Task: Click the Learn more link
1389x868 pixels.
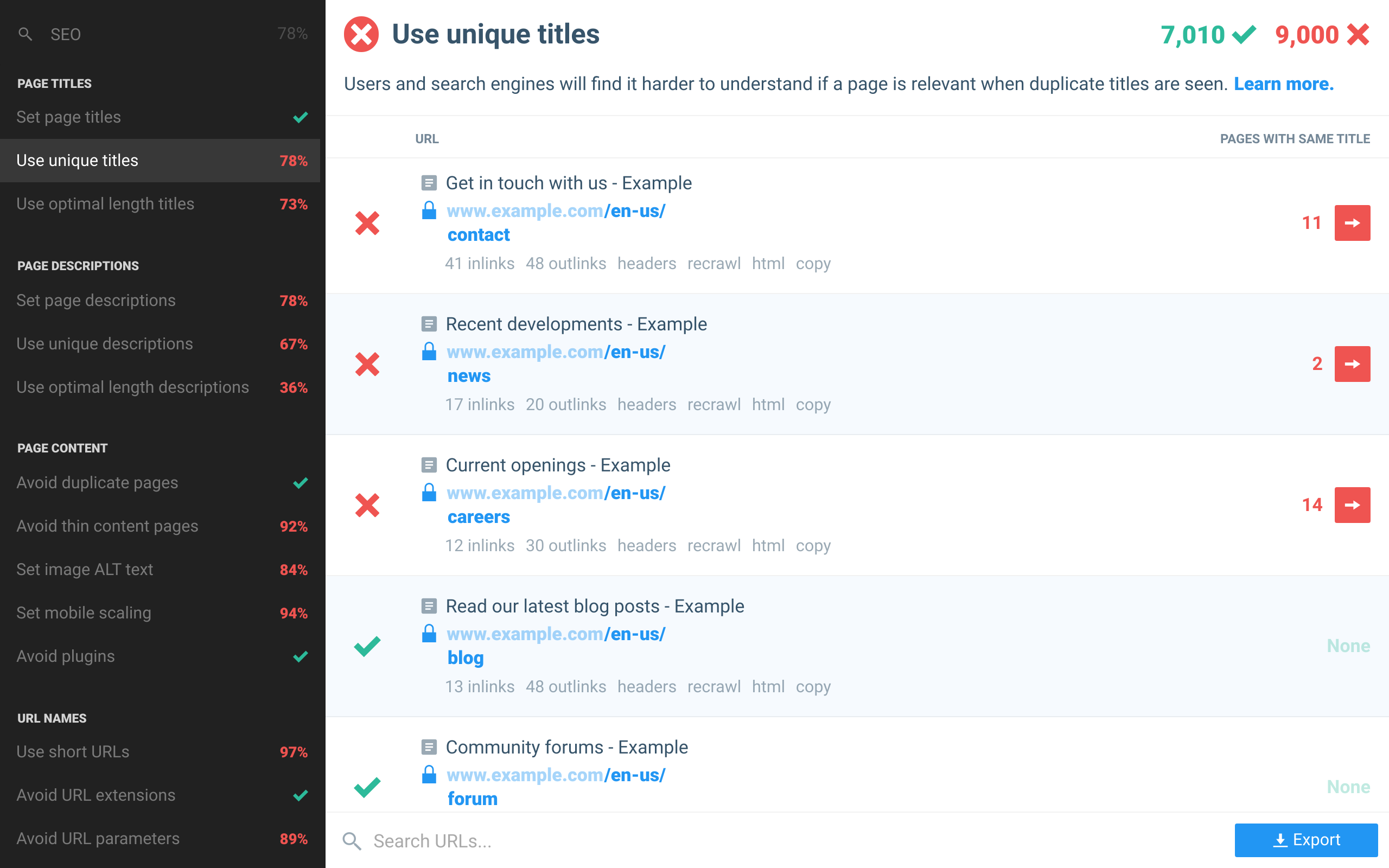Action: pos(1283,85)
